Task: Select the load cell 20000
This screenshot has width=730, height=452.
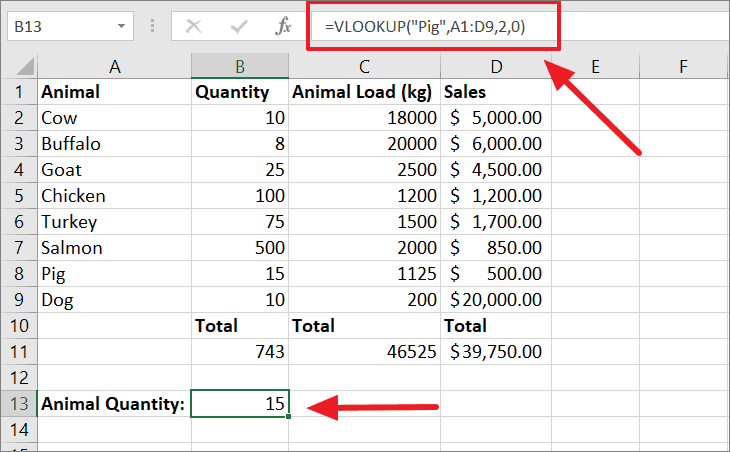Action: [365, 144]
